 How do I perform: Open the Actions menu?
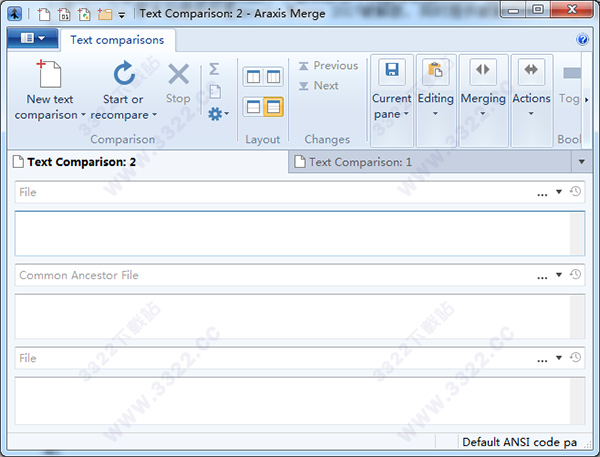point(532,101)
